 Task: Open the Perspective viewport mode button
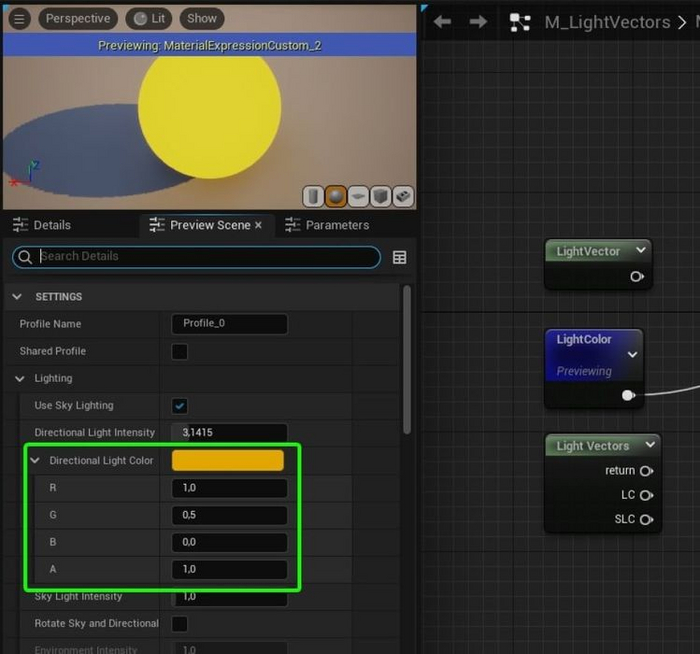click(x=77, y=18)
